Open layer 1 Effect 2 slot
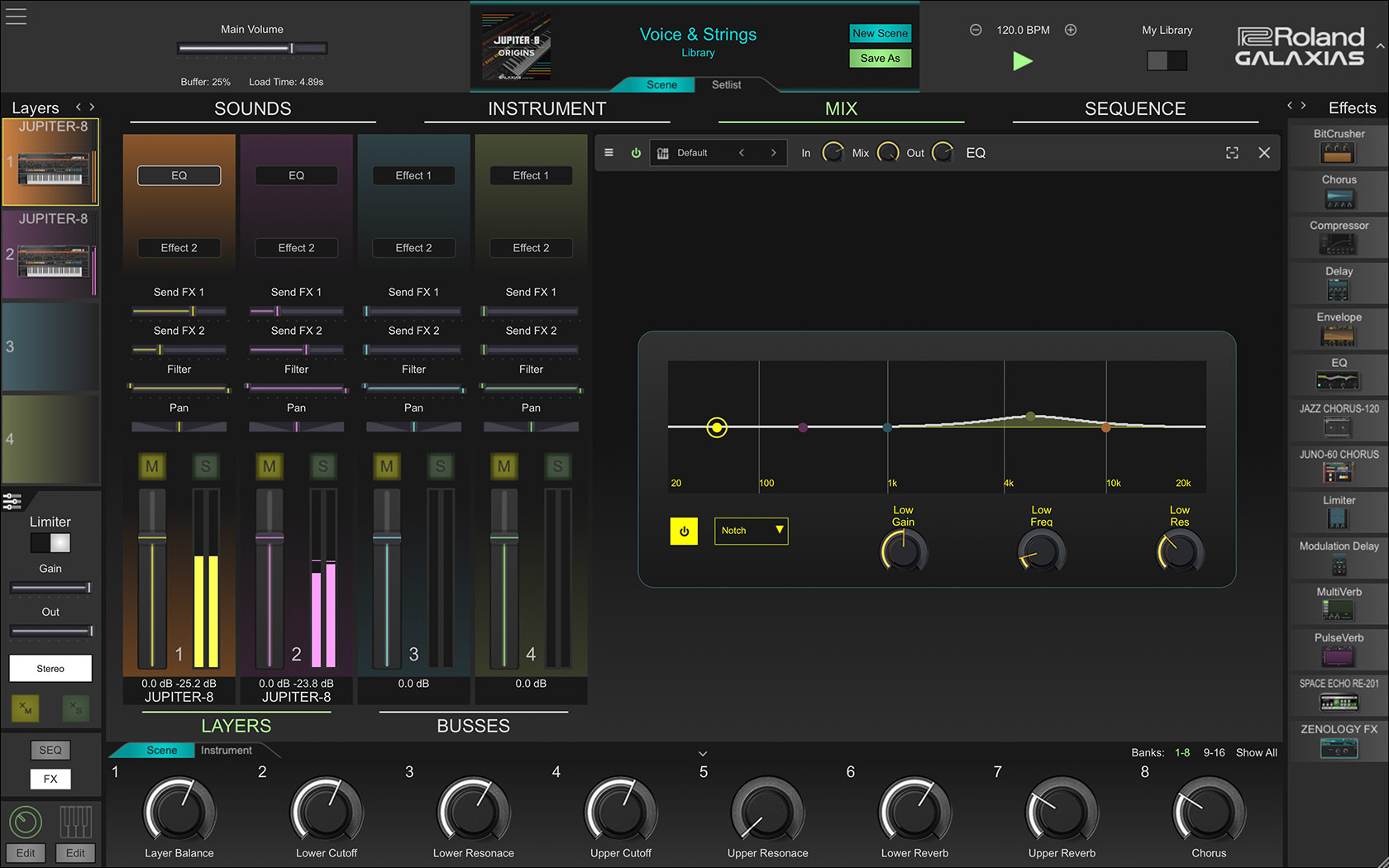 click(x=179, y=248)
